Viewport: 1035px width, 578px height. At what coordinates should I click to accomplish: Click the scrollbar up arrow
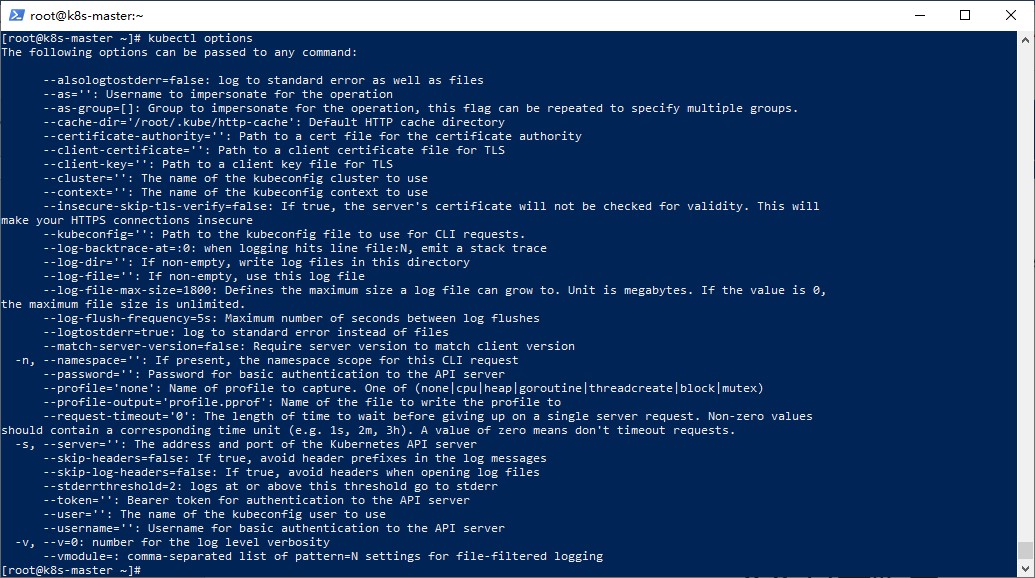point(1025,38)
